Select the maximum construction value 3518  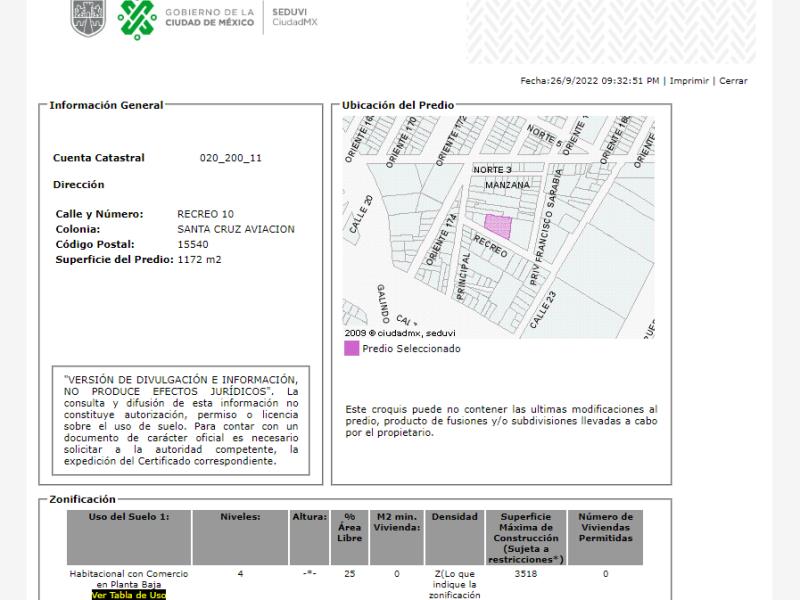pyautogui.click(x=526, y=573)
